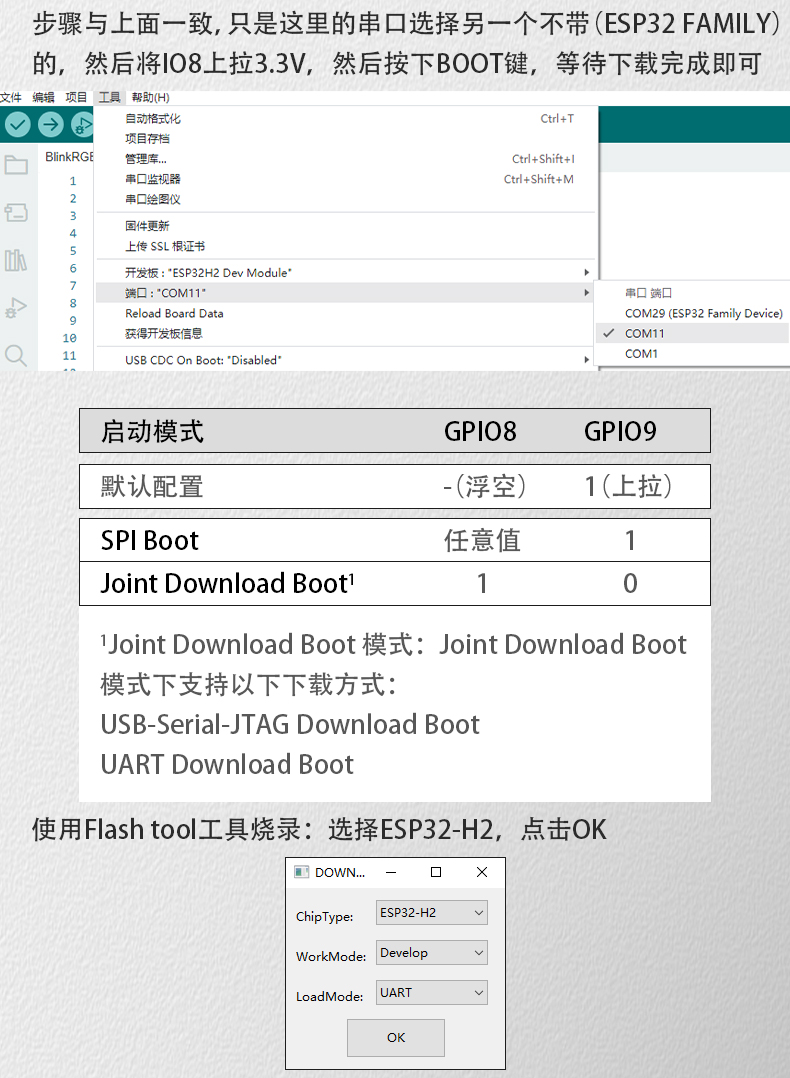Click the Upload arrow icon
This screenshot has width=790, height=1078.
[x=50, y=124]
